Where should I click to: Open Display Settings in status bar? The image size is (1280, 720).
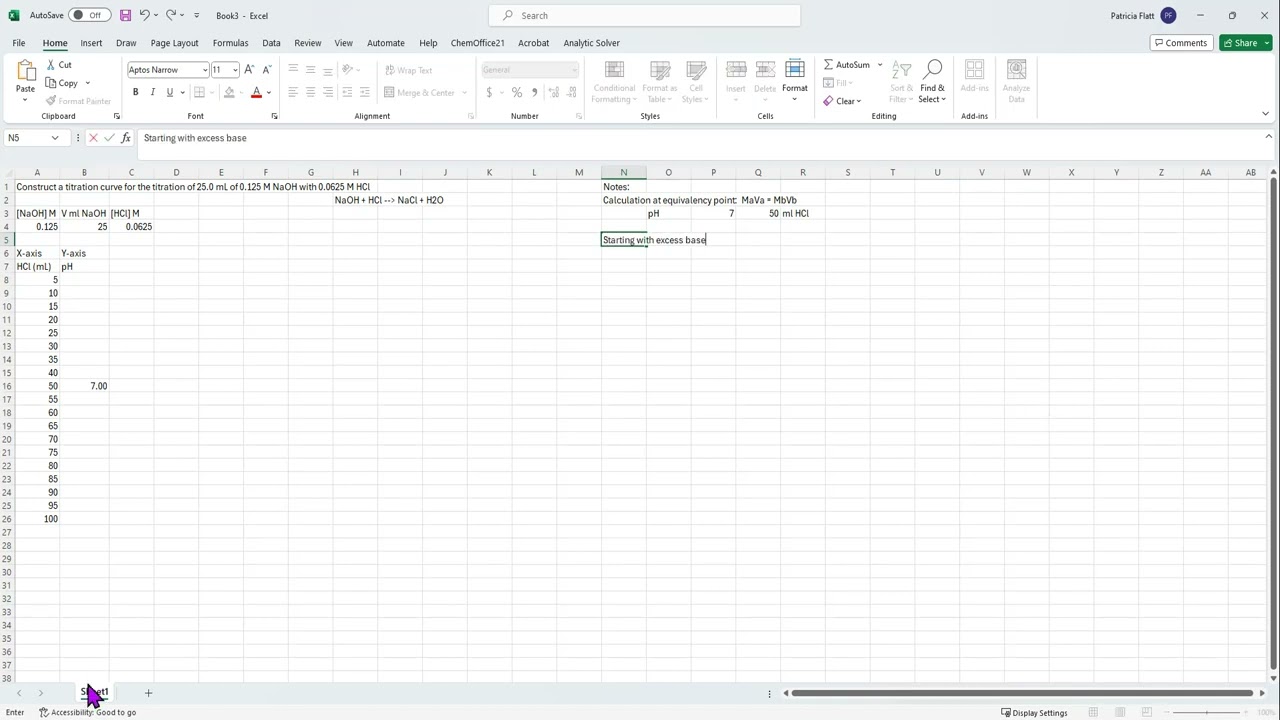[1034, 713]
